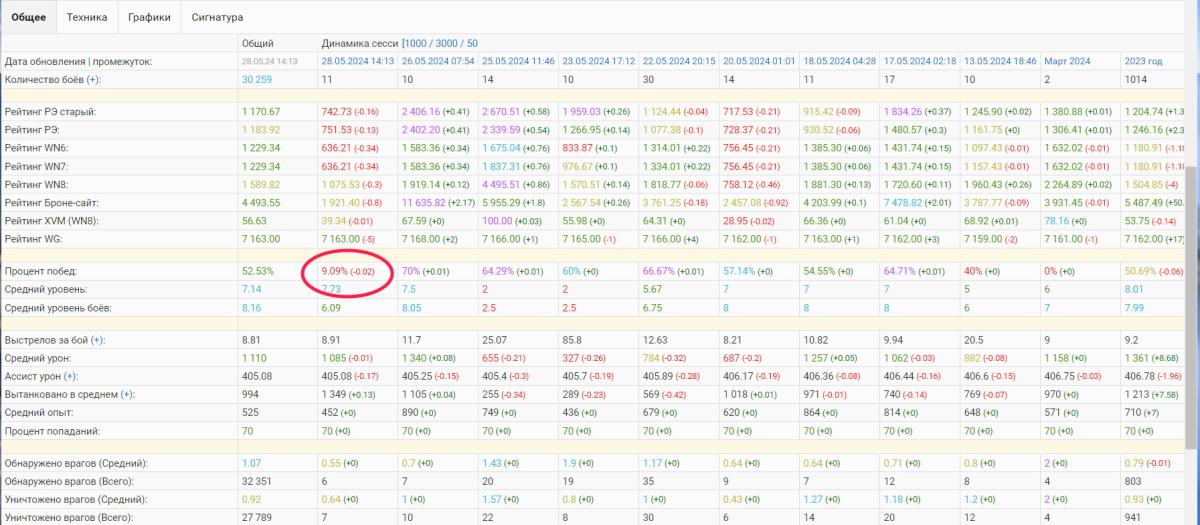Click the Март 2024 period link
This screenshot has height=525, width=1200.
pyautogui.click(x=1069, y=62)
